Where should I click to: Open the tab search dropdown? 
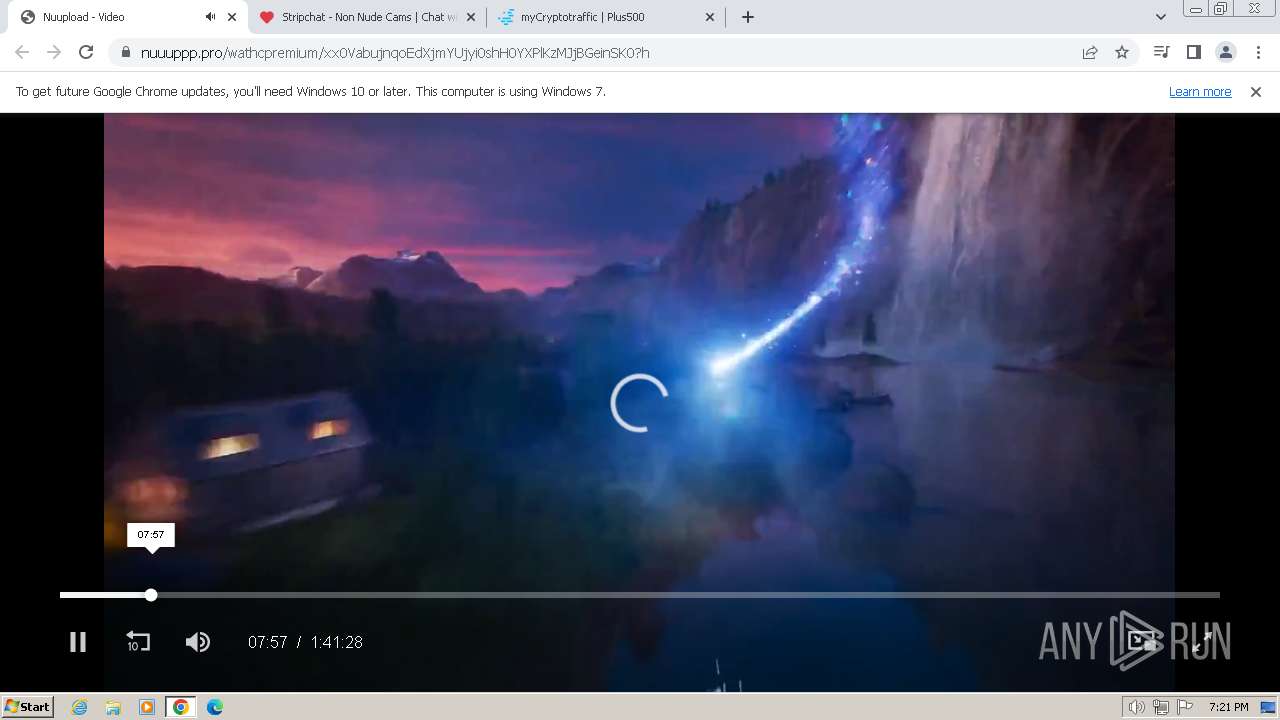(x=1160, y=17)
